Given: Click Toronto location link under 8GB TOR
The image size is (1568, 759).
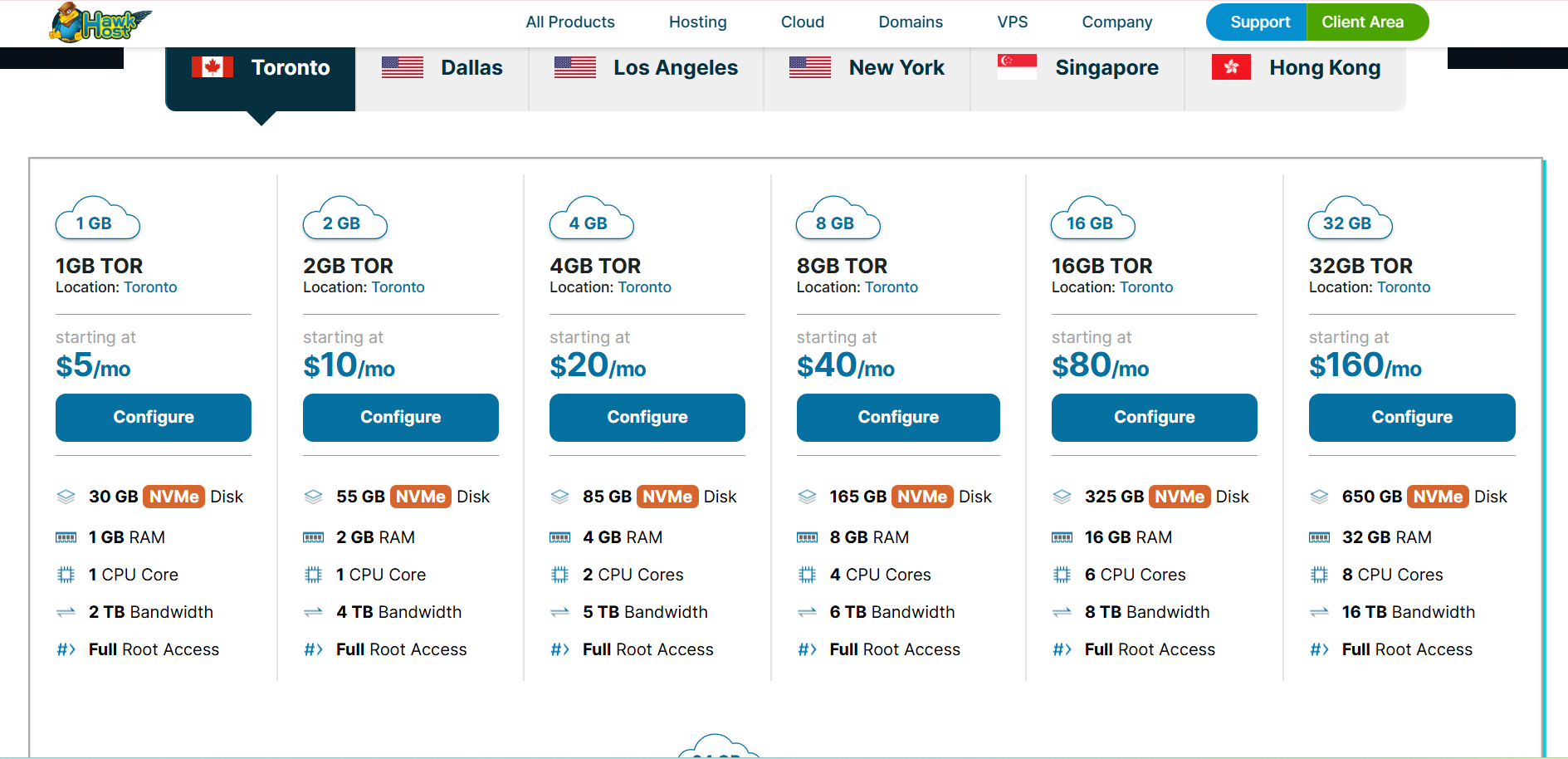Looking at the screenshot, I should coord(891,287).
